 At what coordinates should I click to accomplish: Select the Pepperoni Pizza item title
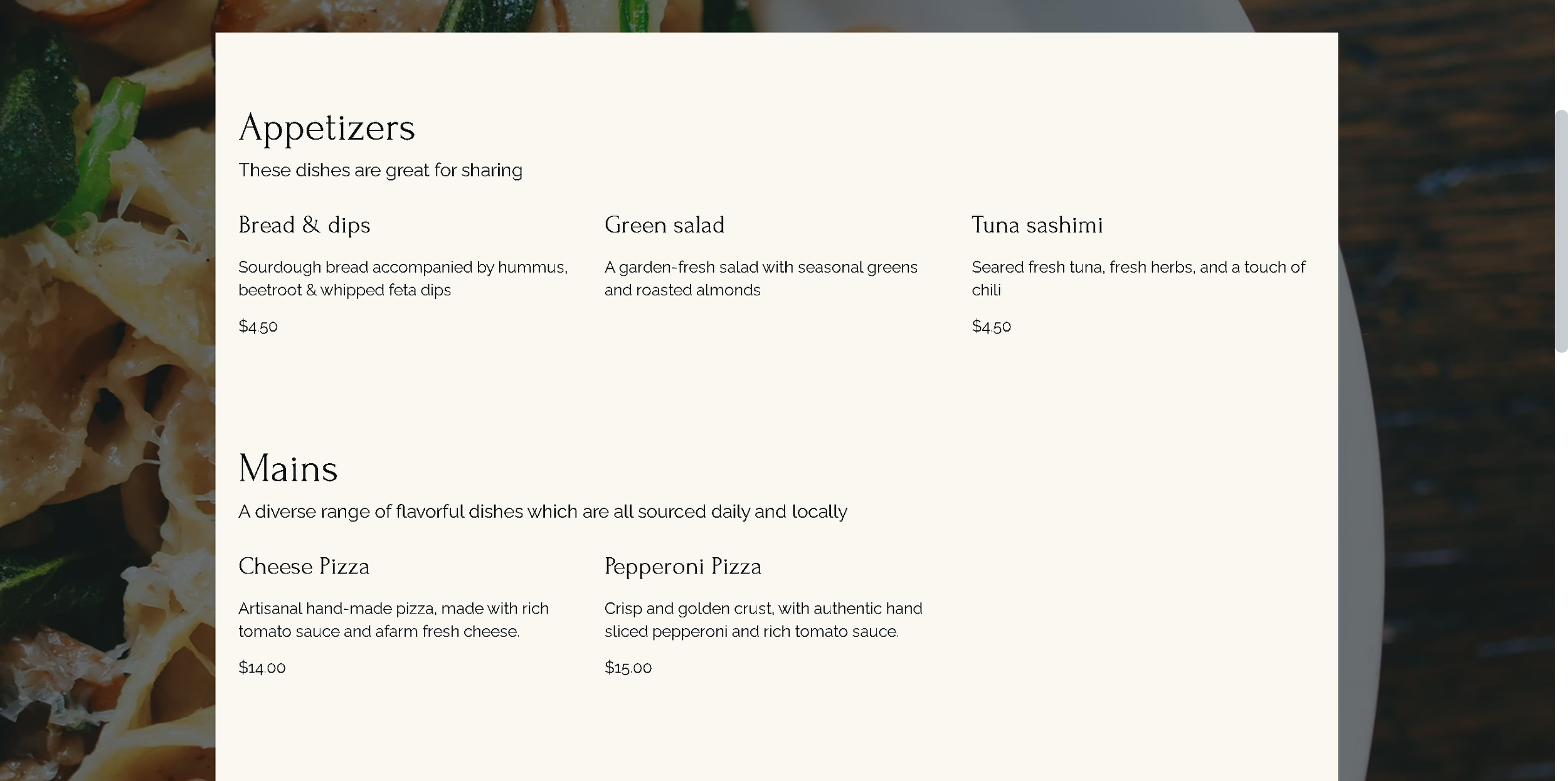(682, 567)
